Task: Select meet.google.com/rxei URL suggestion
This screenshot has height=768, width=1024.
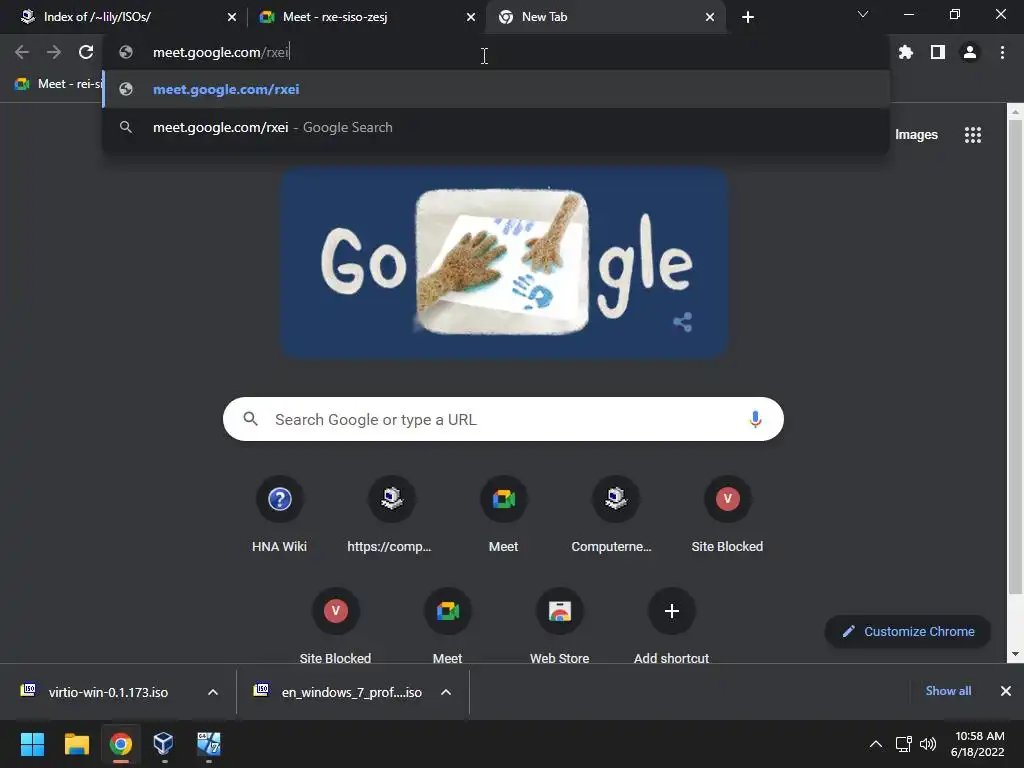Action: click(496, 89)
